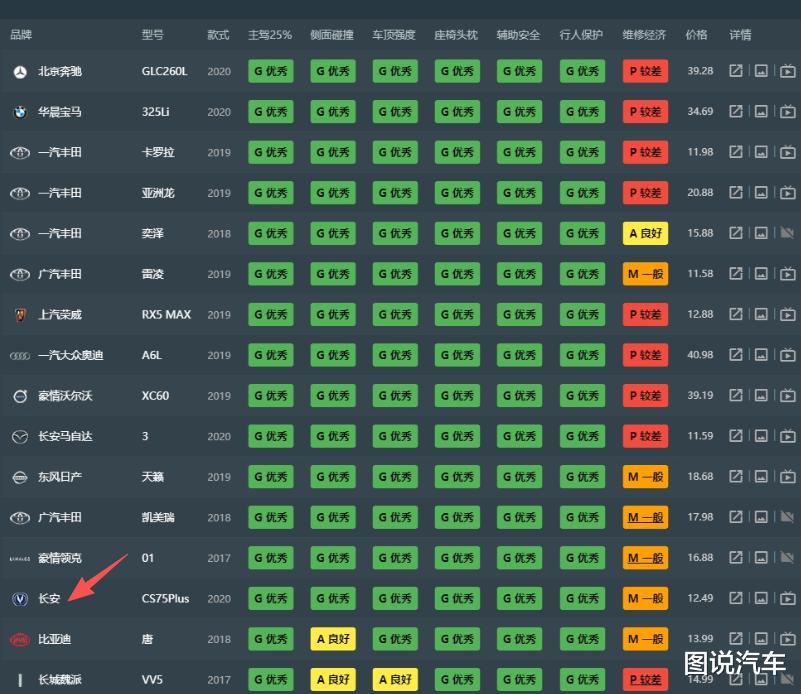This screenshot has width=801, height=694.
Task: Open underlined P 较差 link for VV5
Action: 645,679
